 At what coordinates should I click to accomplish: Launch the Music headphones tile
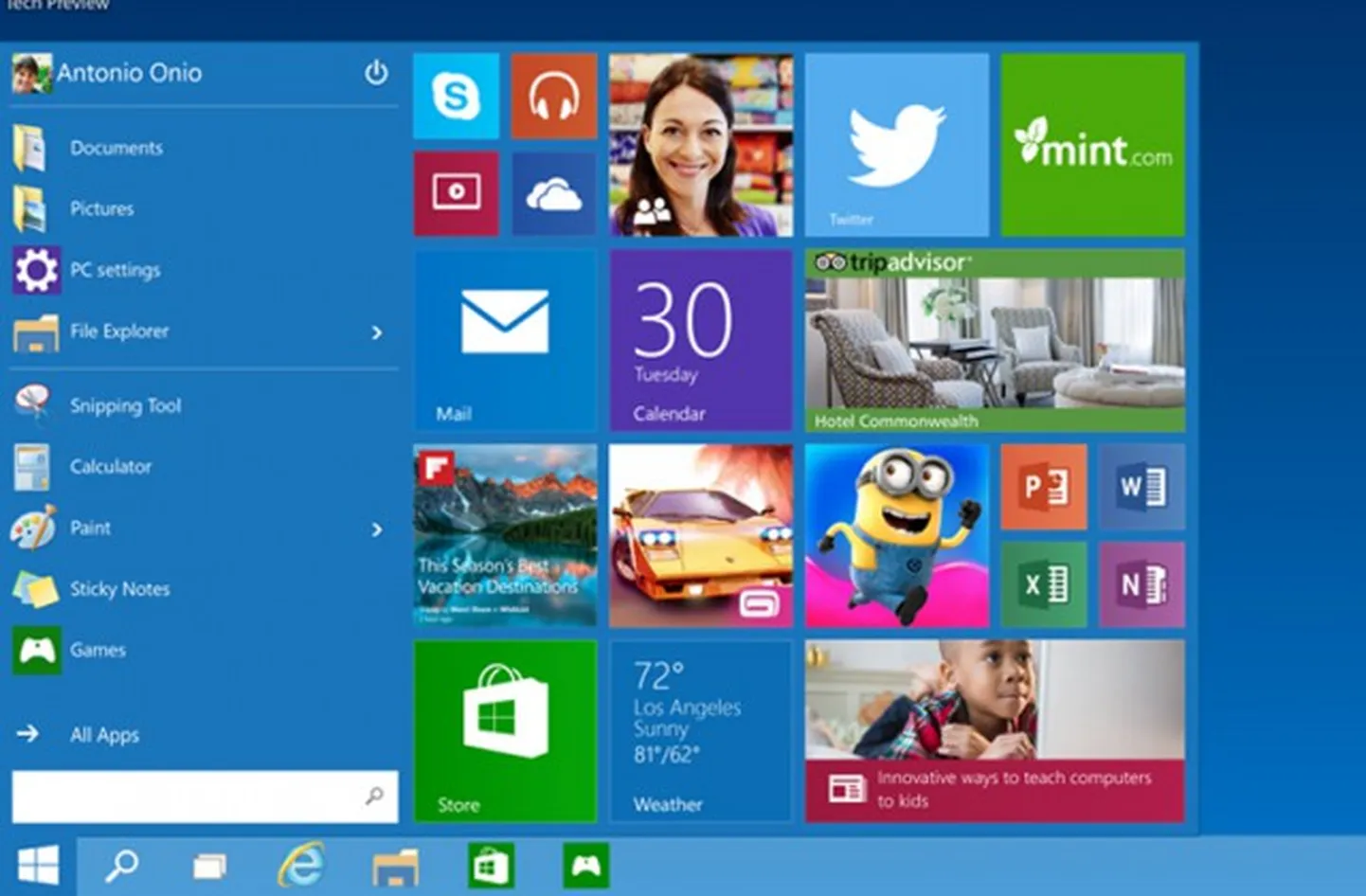pyautogui.click(x=554, y=97)
